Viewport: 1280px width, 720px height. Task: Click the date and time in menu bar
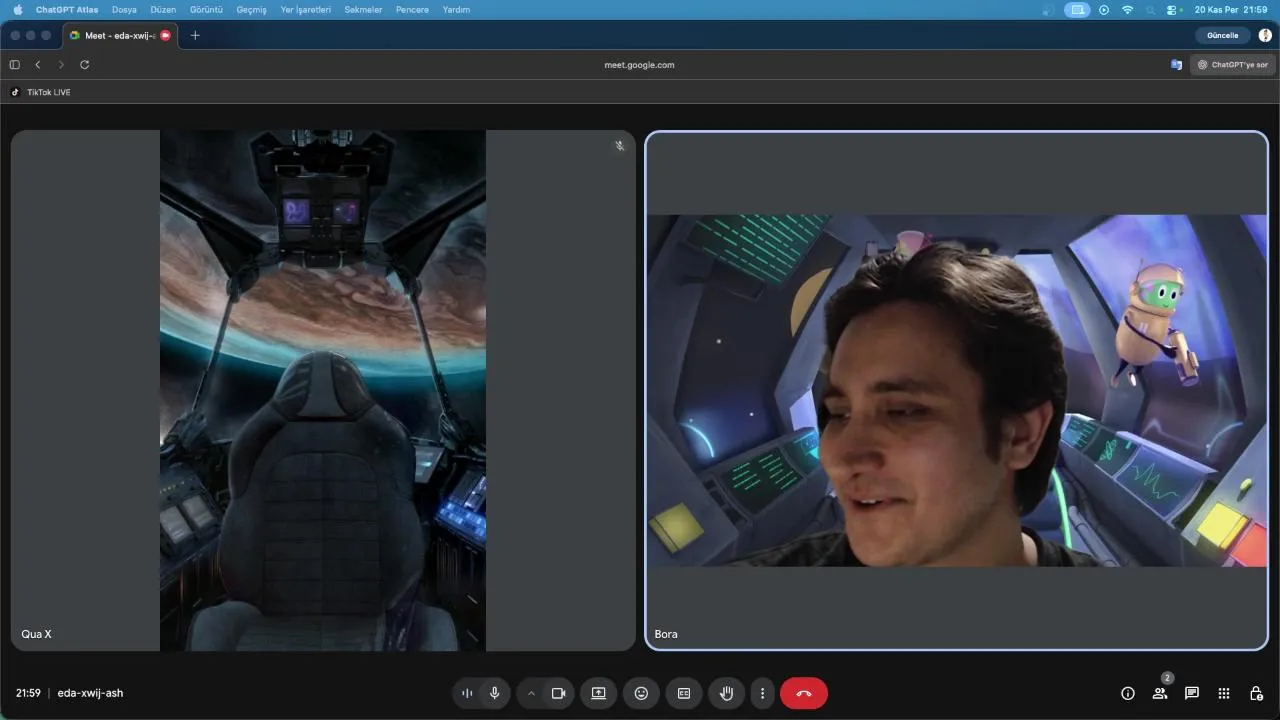(1231, 9)
